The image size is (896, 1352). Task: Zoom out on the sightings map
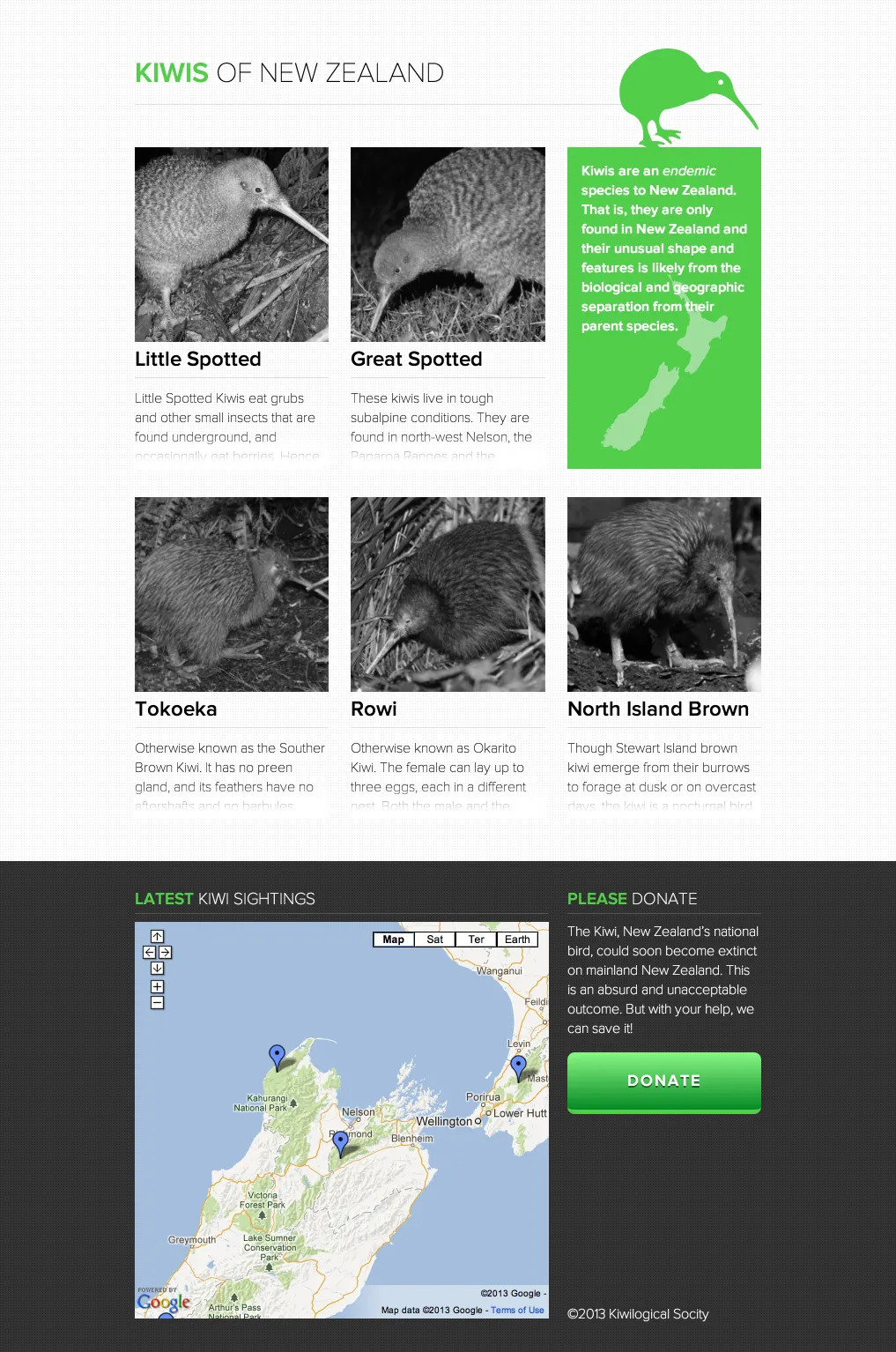tap(157, 1002)
